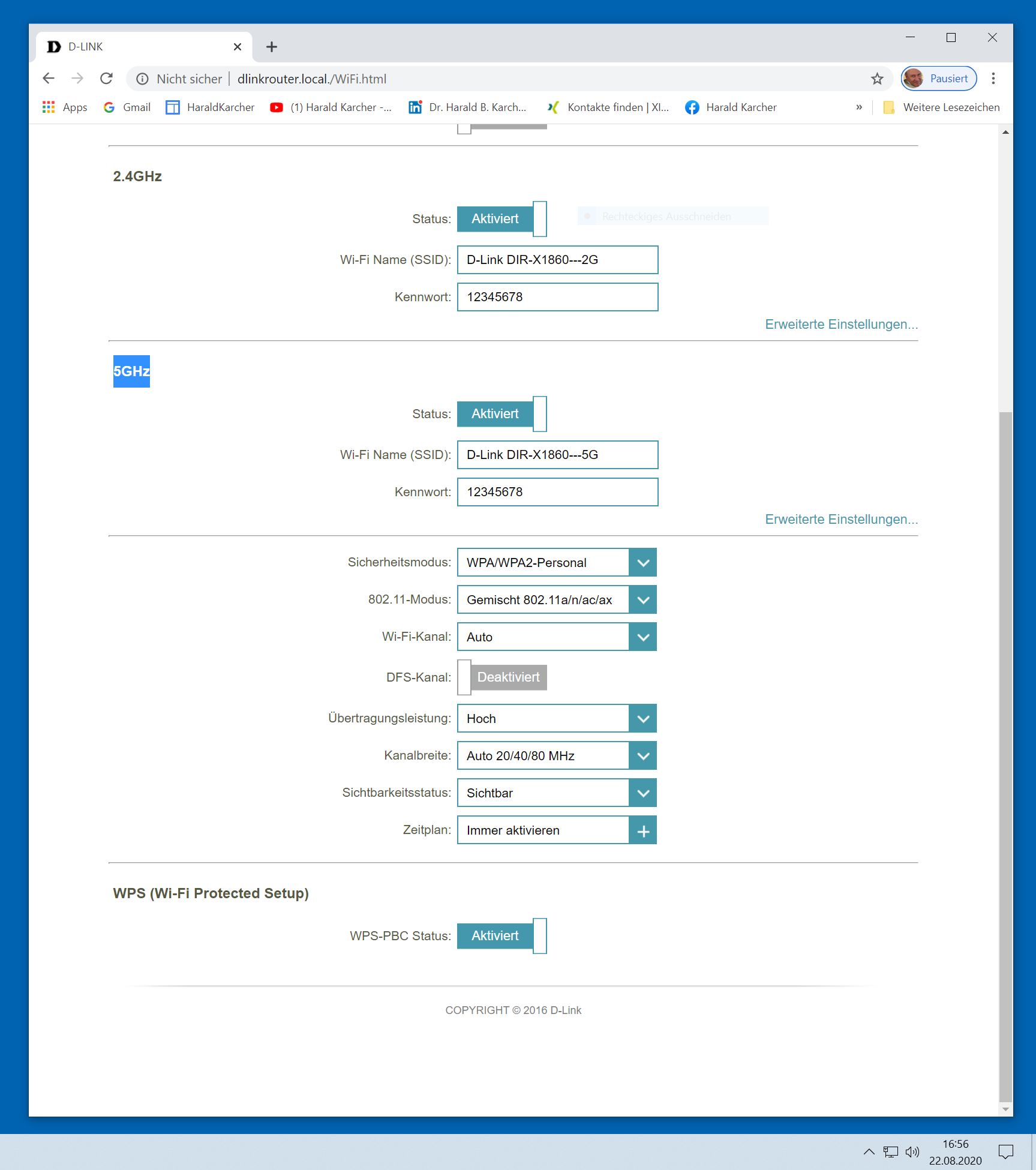Open the Apps bookmark grid
Screen dimensions: 1036x1170
point(65,107)
